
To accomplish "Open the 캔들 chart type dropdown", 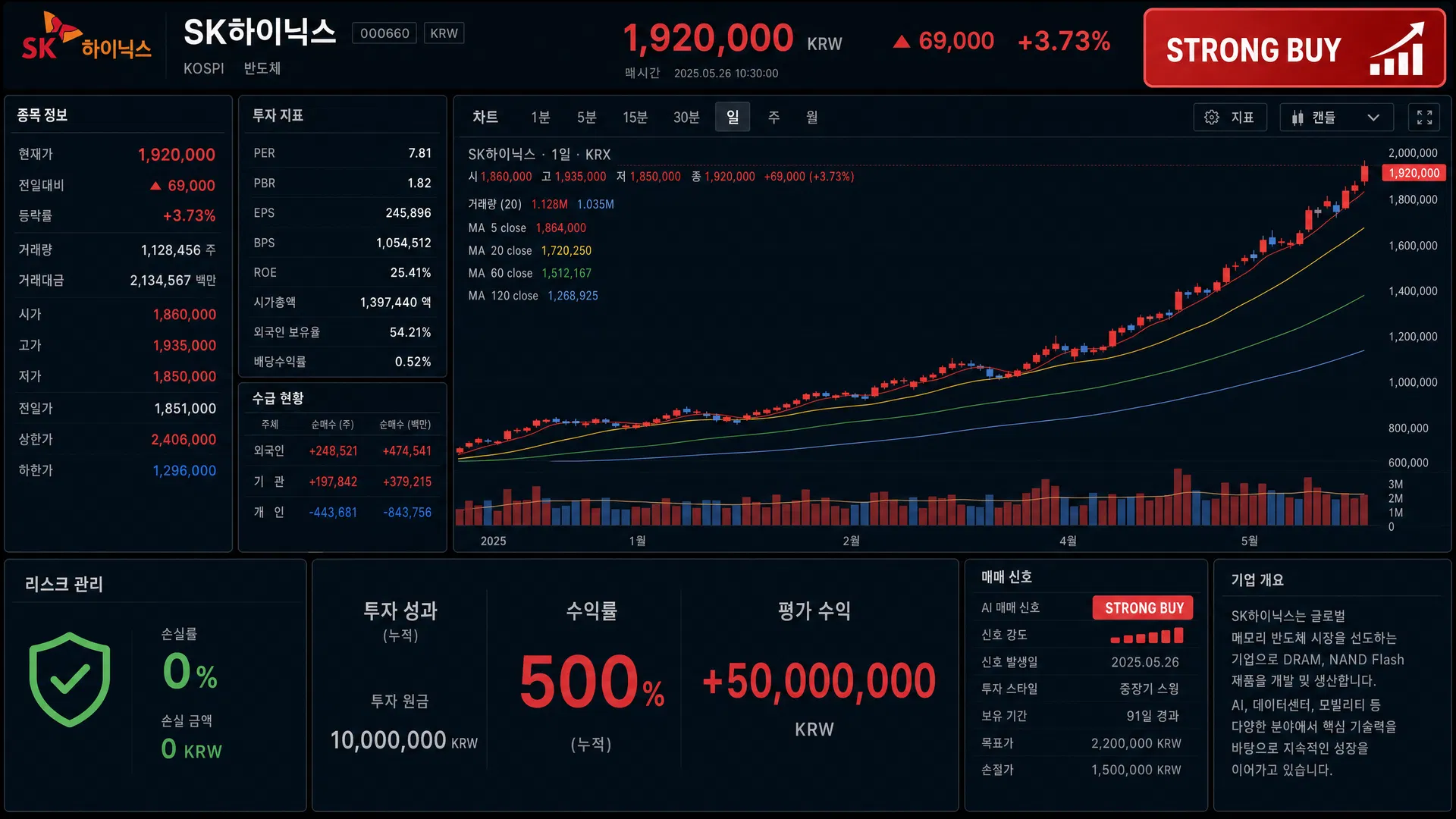I will tap(1336, 118).
